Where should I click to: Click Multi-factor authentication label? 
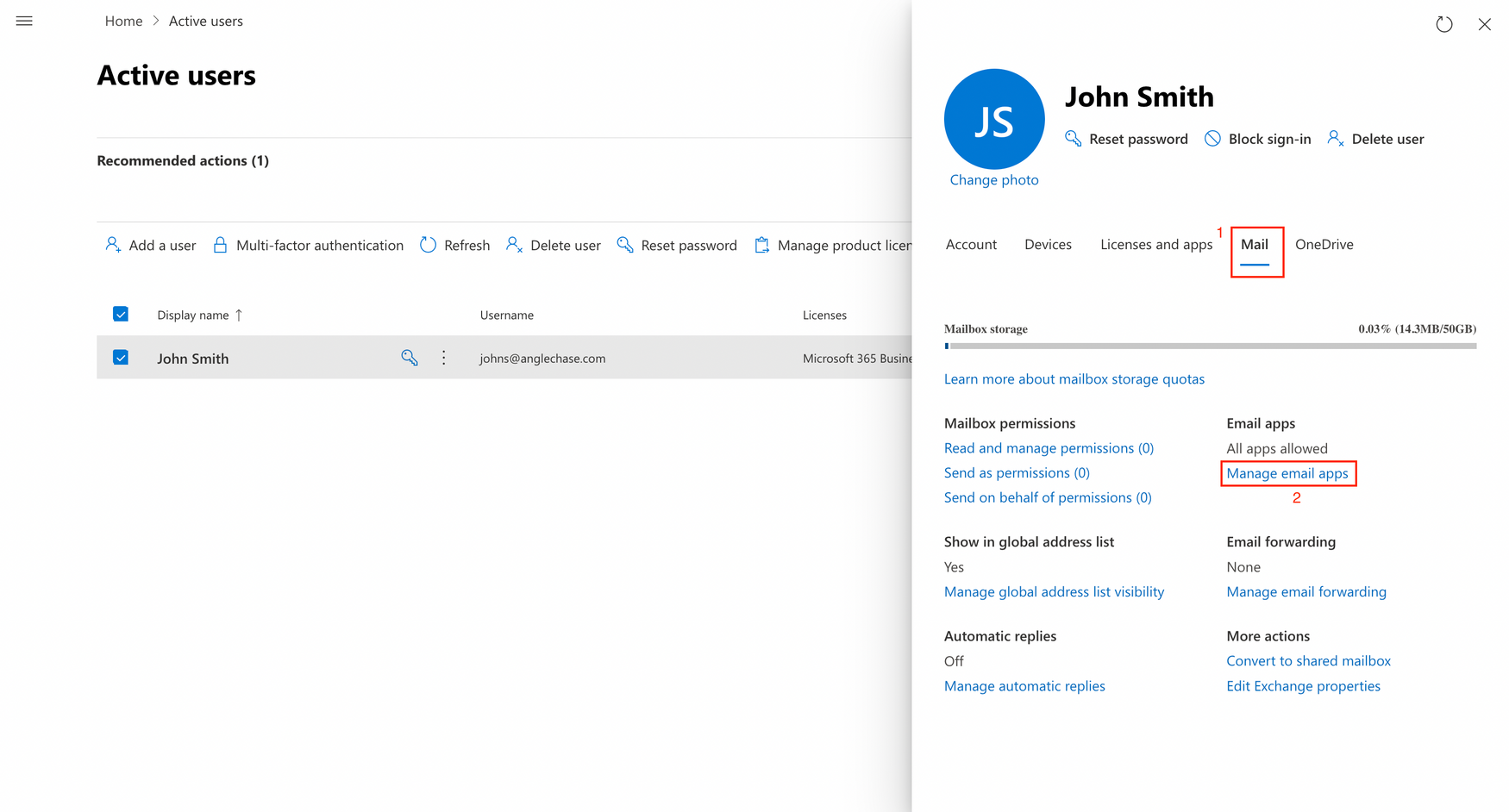coord(320,245)
